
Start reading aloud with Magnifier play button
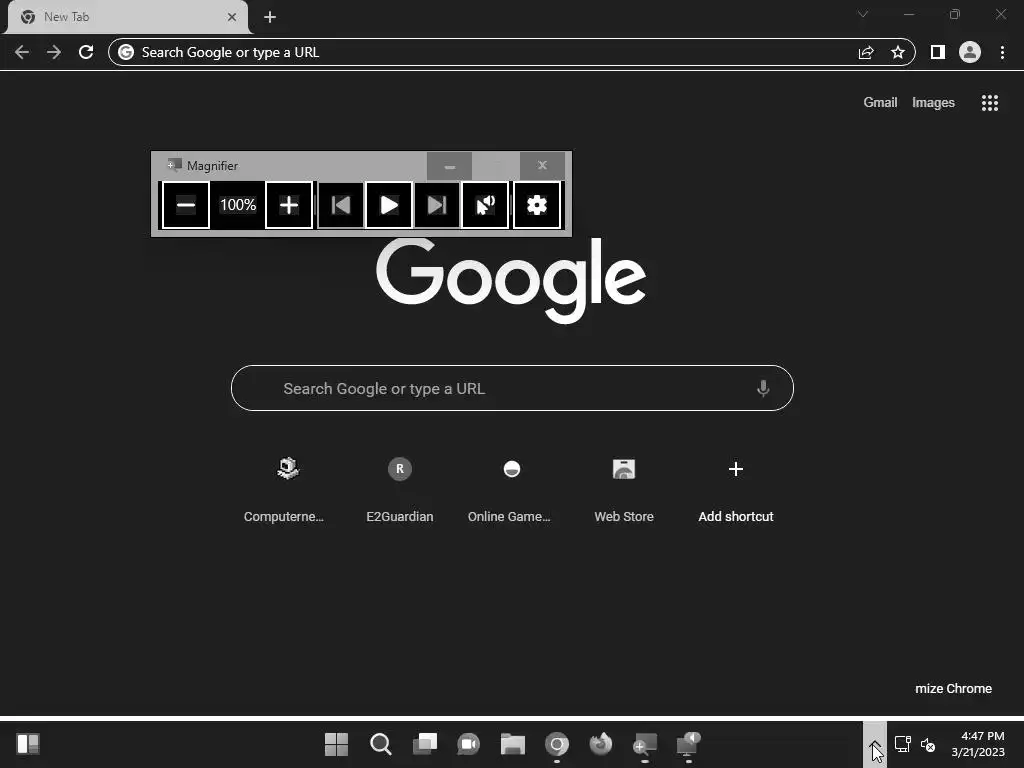pos(389,205)
